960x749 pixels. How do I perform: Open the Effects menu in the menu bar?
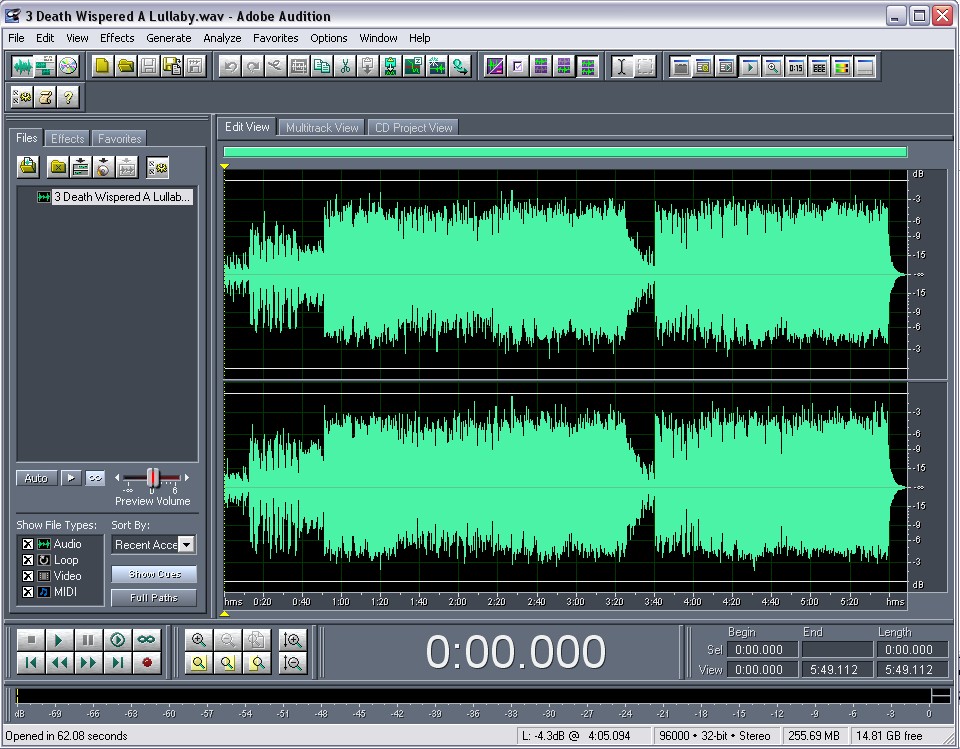coord(117,38)
